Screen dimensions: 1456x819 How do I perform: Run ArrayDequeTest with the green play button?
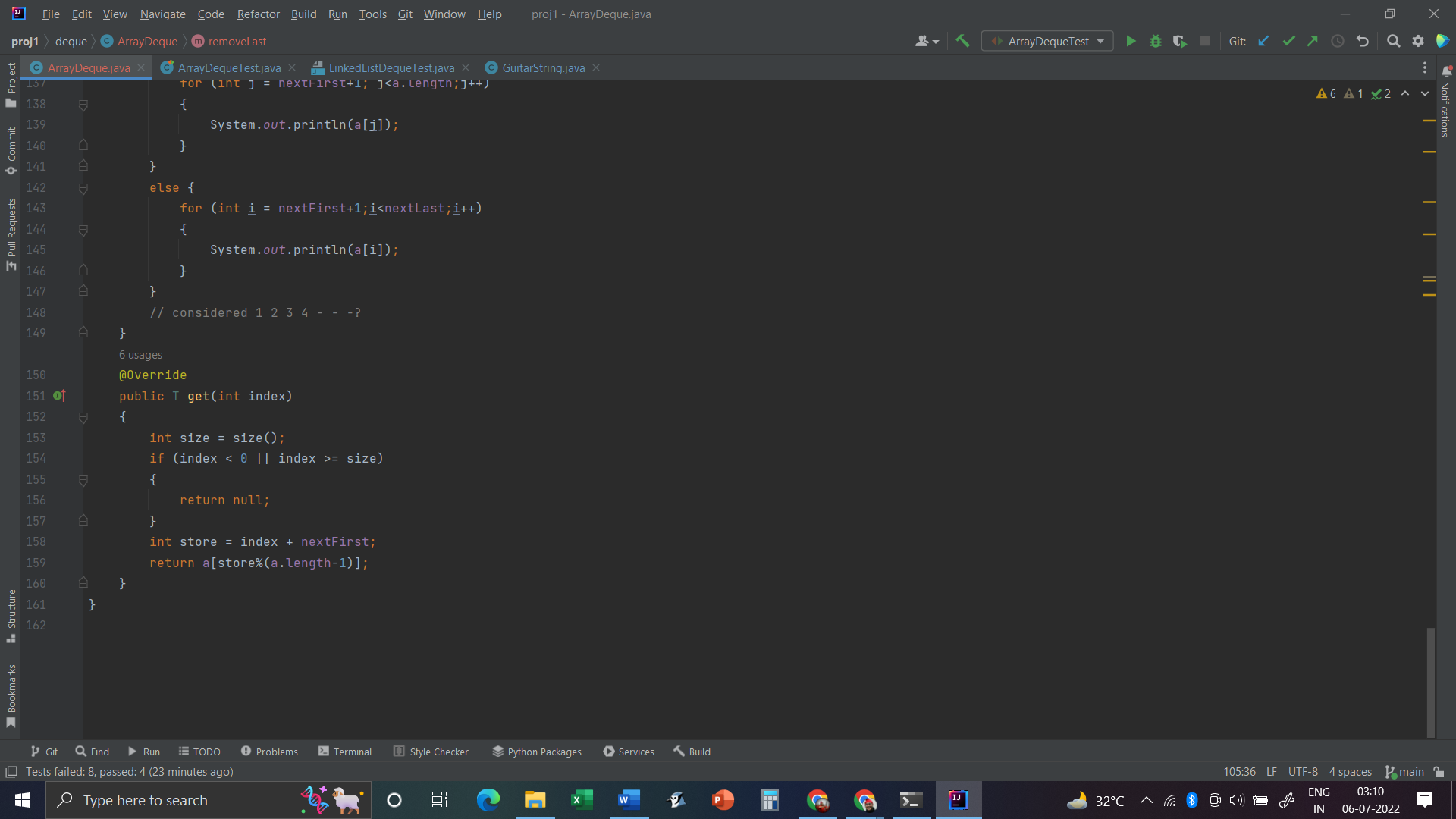(1131, 42)
